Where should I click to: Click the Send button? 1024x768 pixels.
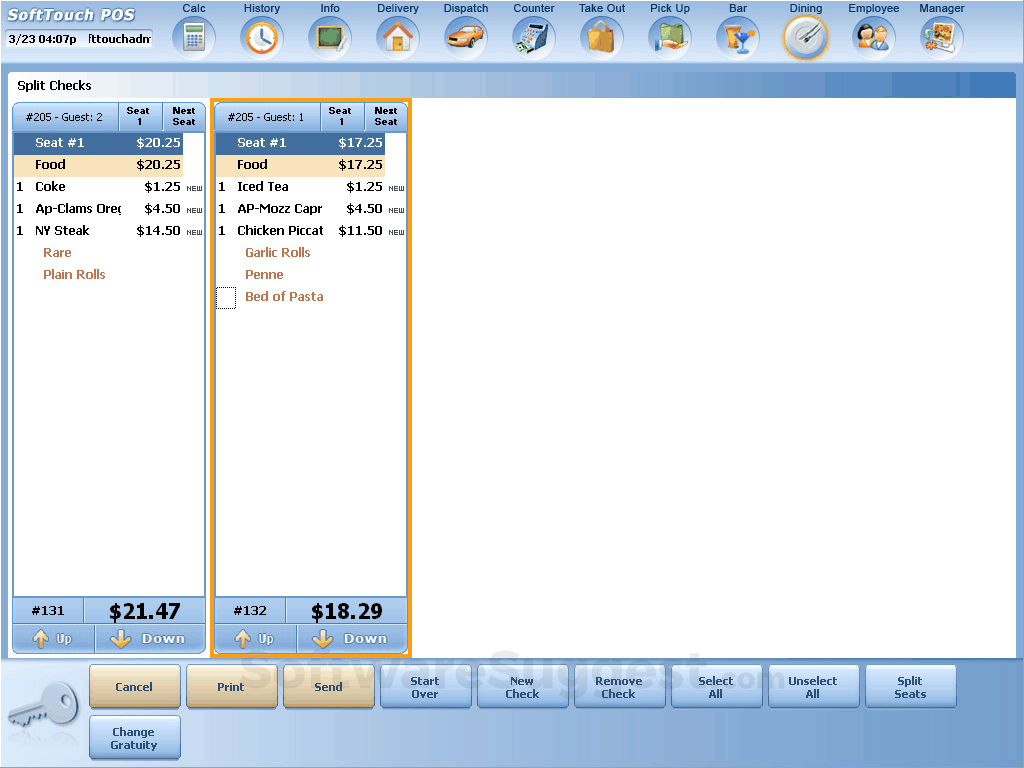tap(328, 686)
